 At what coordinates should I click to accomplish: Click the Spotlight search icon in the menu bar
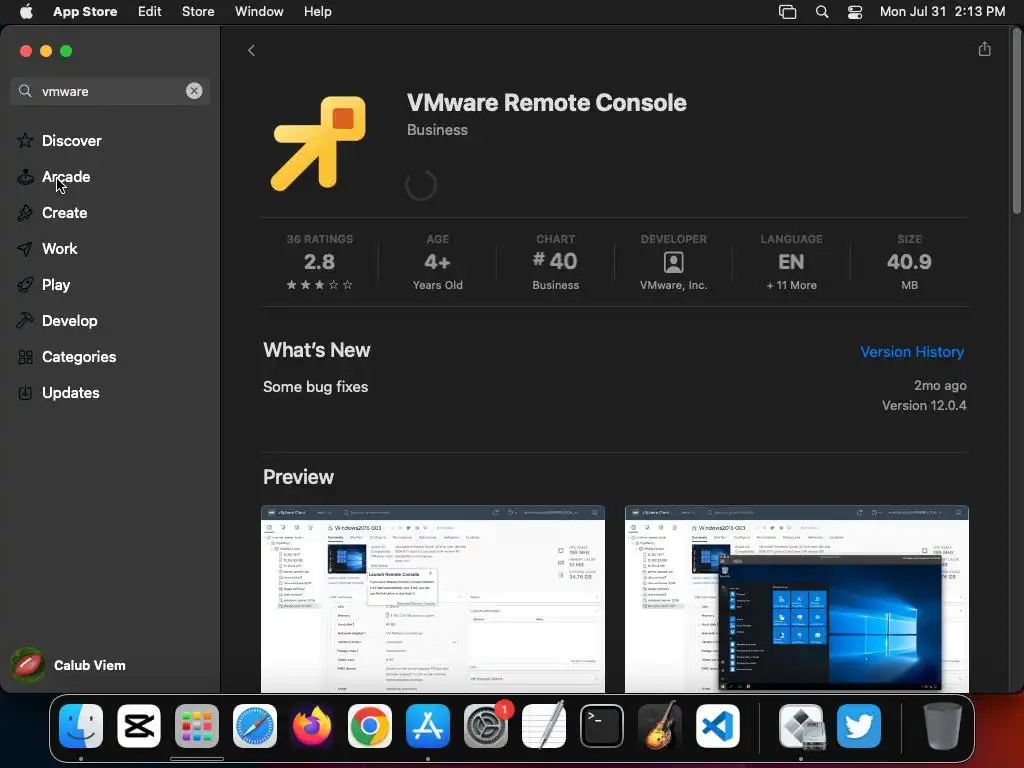point(822,12)
